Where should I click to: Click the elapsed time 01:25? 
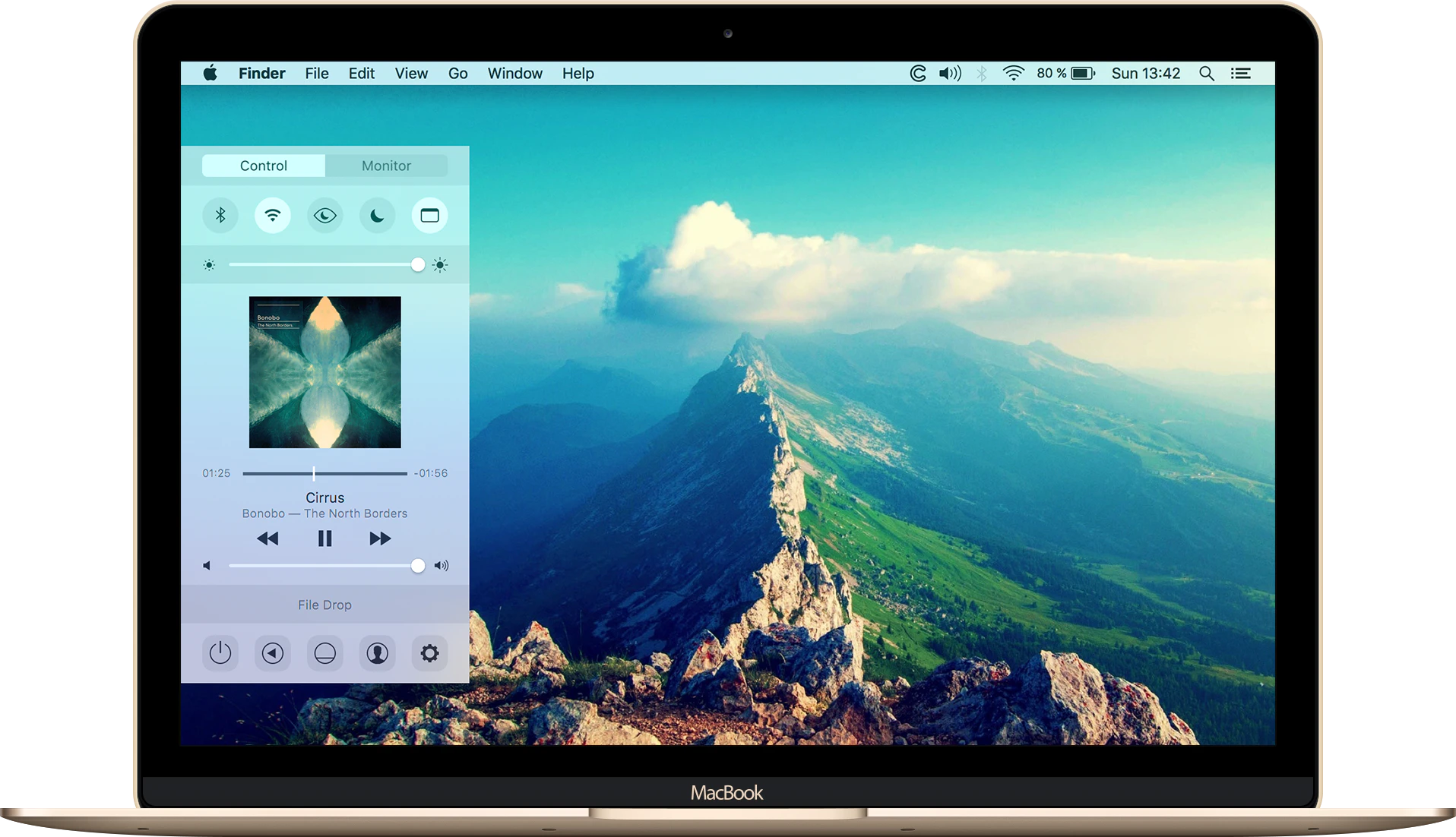(216, 473)
